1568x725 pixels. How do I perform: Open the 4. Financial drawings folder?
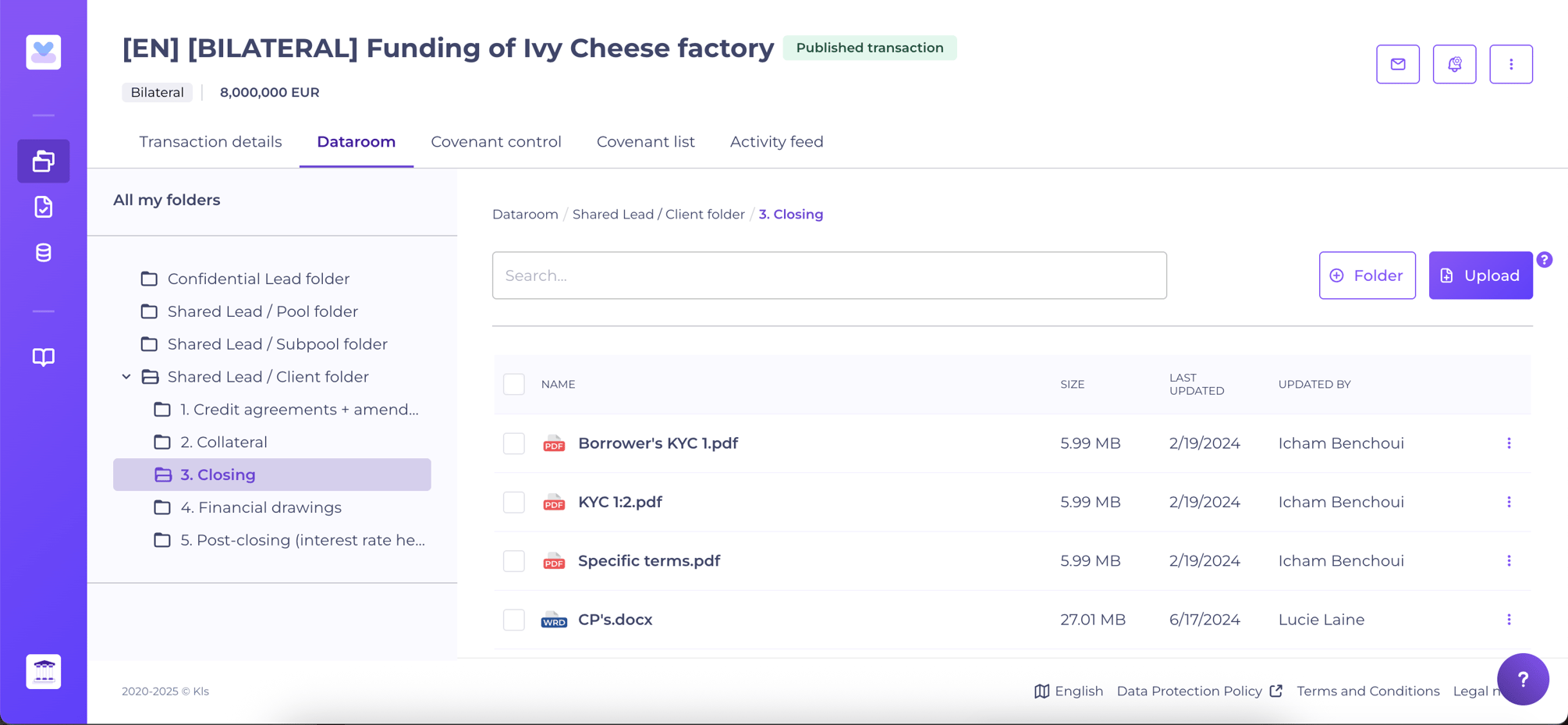tap(261, 507)
